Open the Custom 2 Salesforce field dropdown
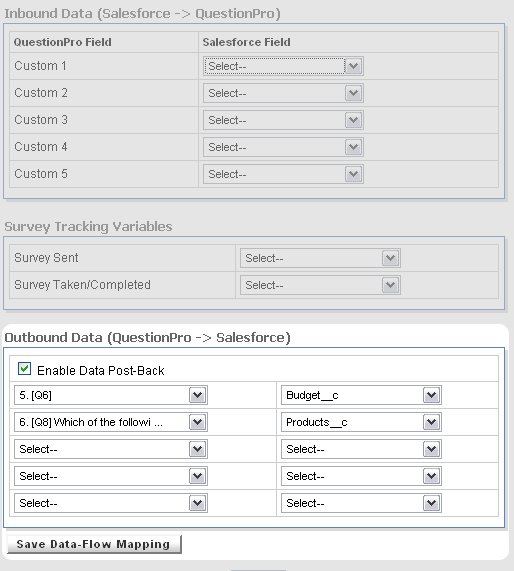Viewport: 514px width, 571px height. pyautogui.click(x=283, y=93)
